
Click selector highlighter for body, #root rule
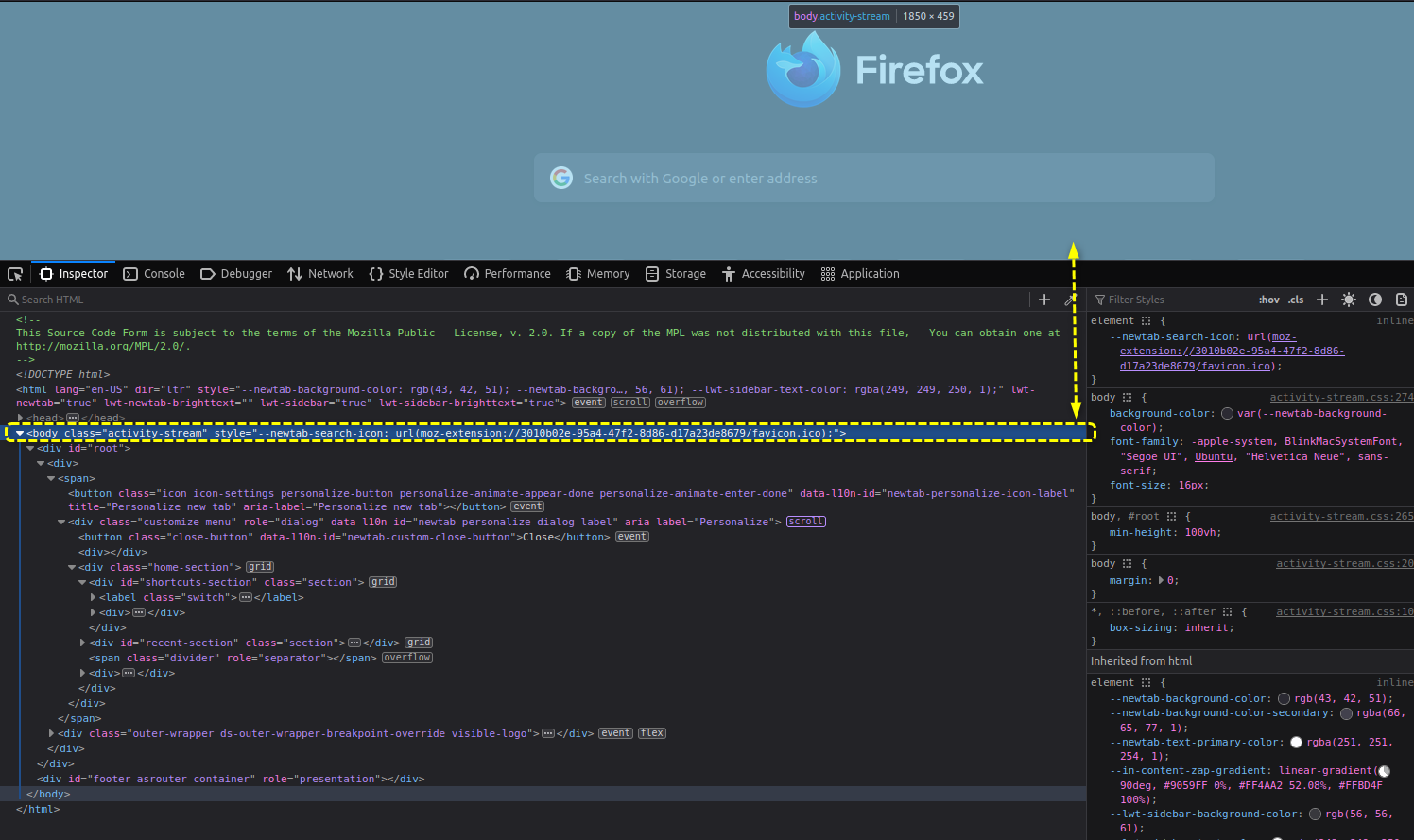coord(1171,517)
